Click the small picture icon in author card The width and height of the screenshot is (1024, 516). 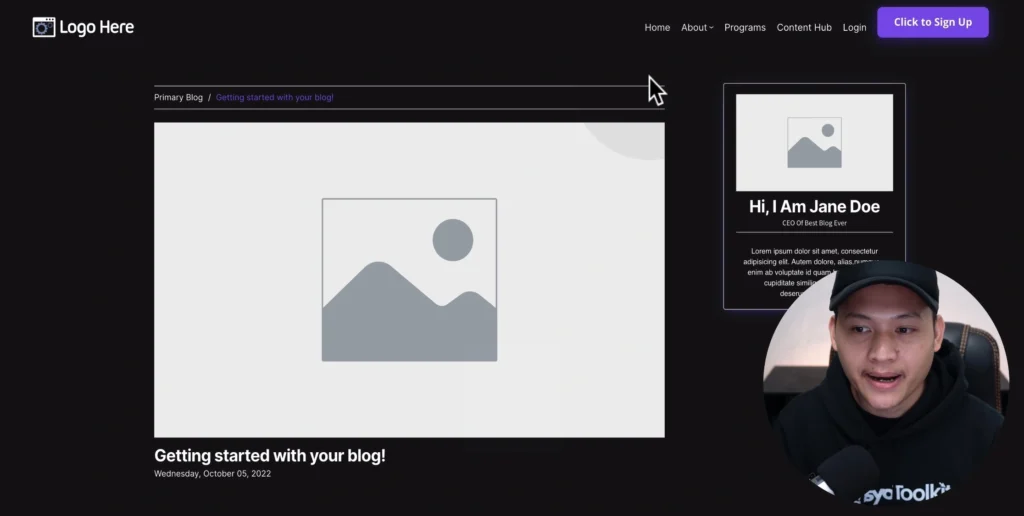[x=814, y=143]
